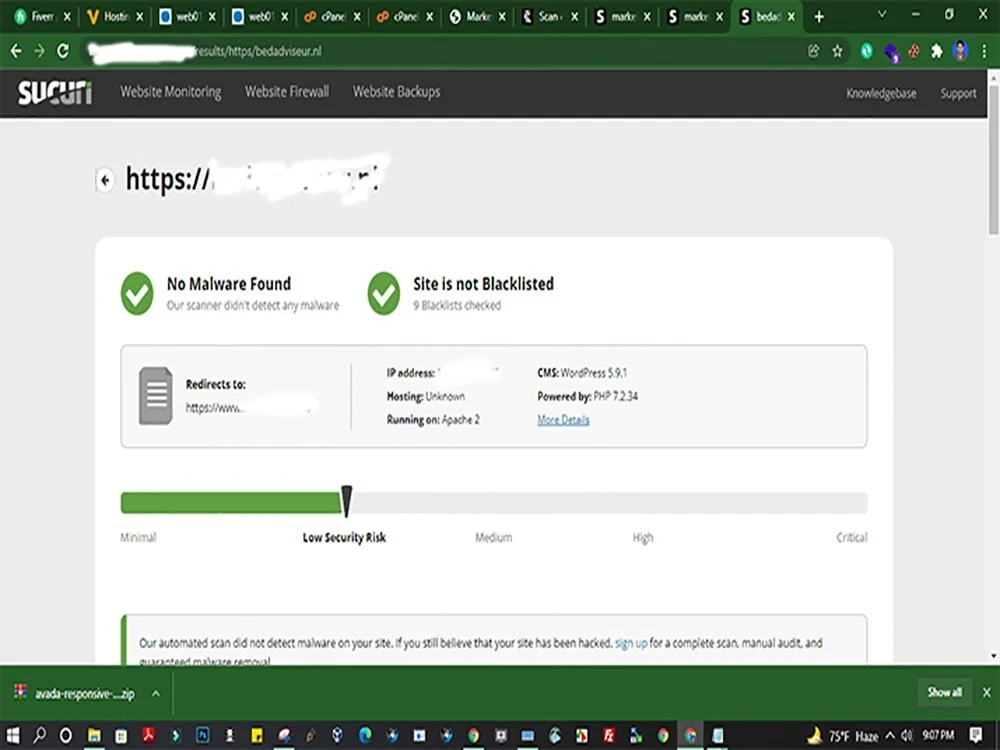
Task: Open the notifications action center
Action: [975, 735]
